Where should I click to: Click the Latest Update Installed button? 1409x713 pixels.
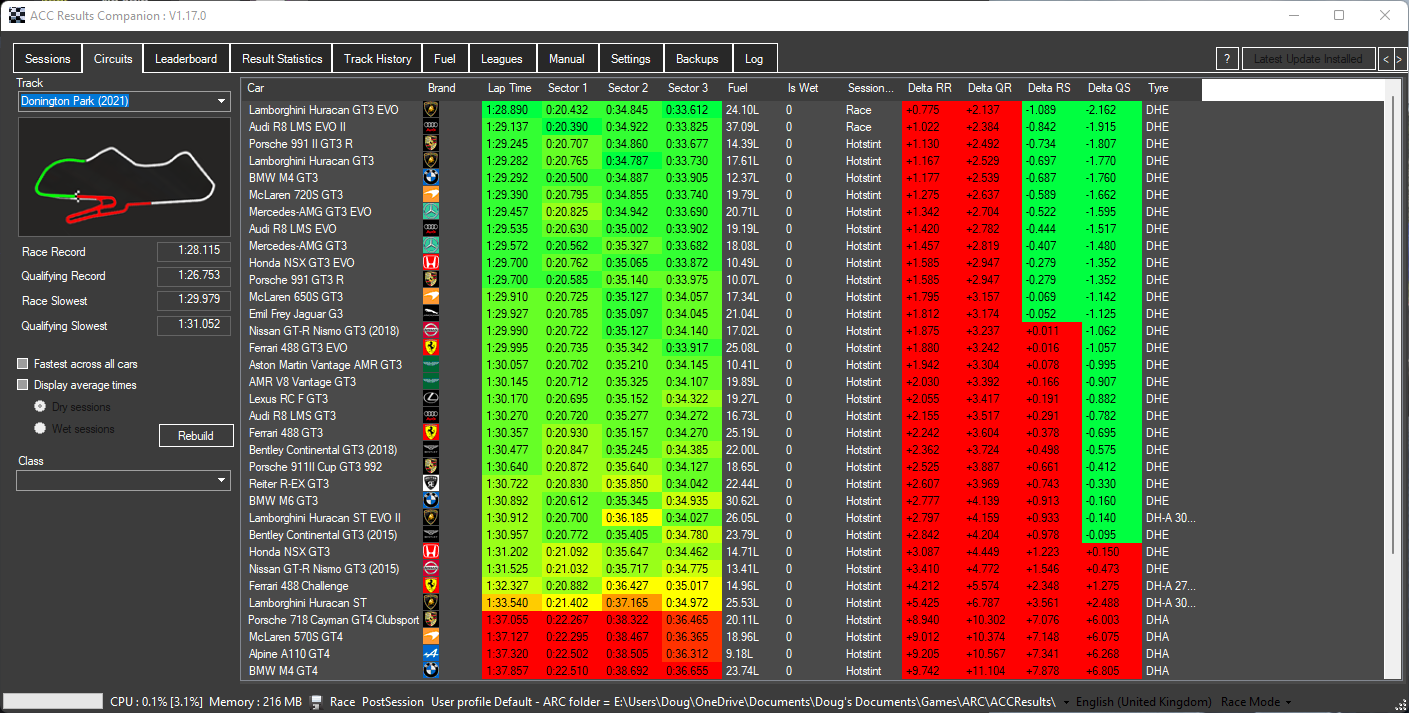tap(1307, 59)
